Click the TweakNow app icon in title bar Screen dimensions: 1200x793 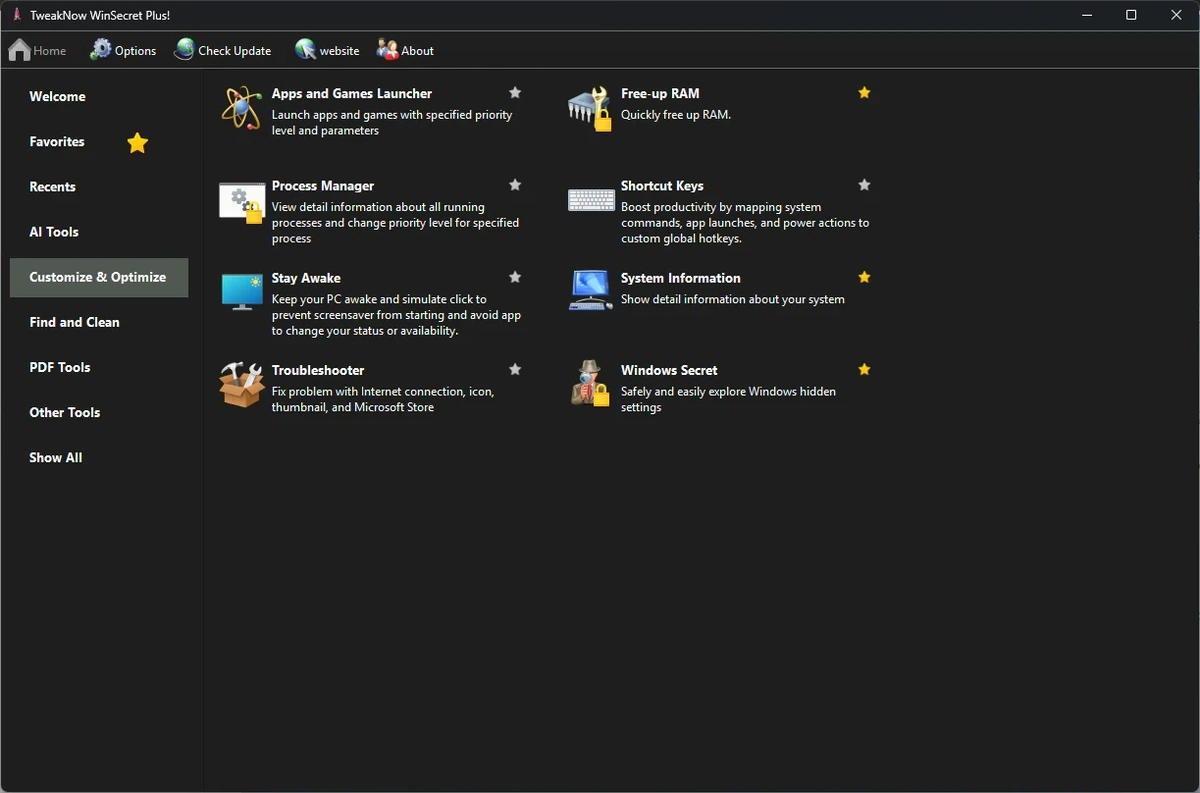(16, 15)
